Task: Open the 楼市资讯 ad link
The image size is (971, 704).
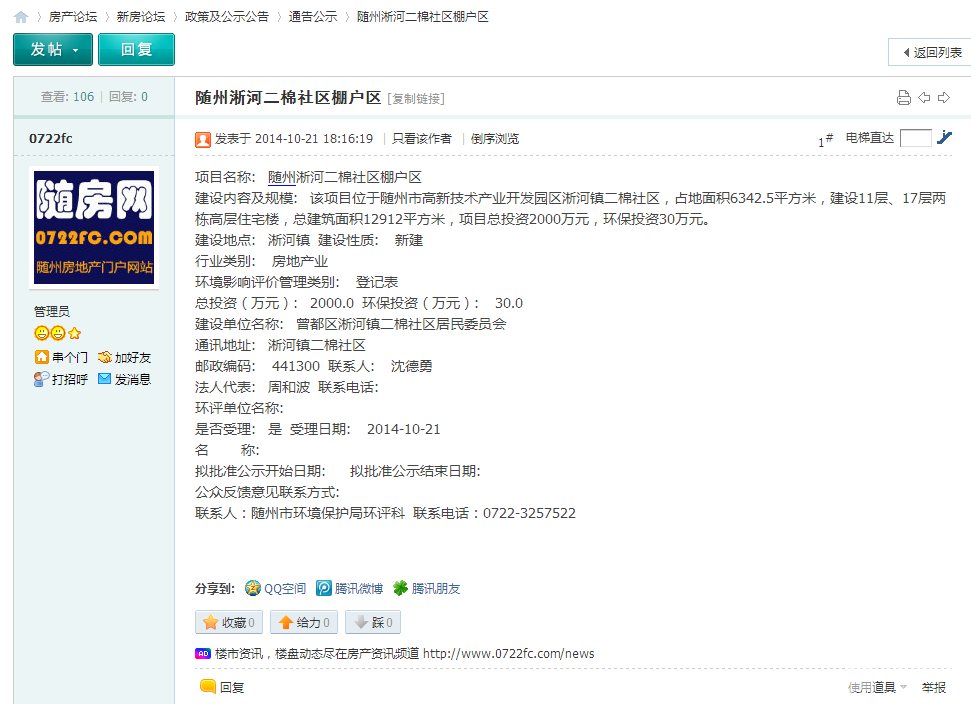Action: (404, 653)
